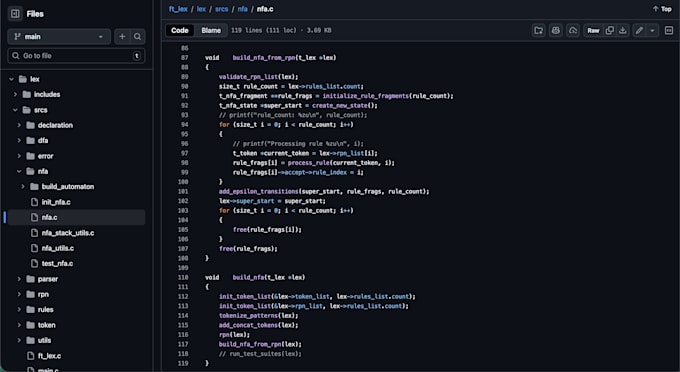Viewport: 680px width, 372px height.
Task: Open more edit options dropdown arrow
Action: coord(652,30)
